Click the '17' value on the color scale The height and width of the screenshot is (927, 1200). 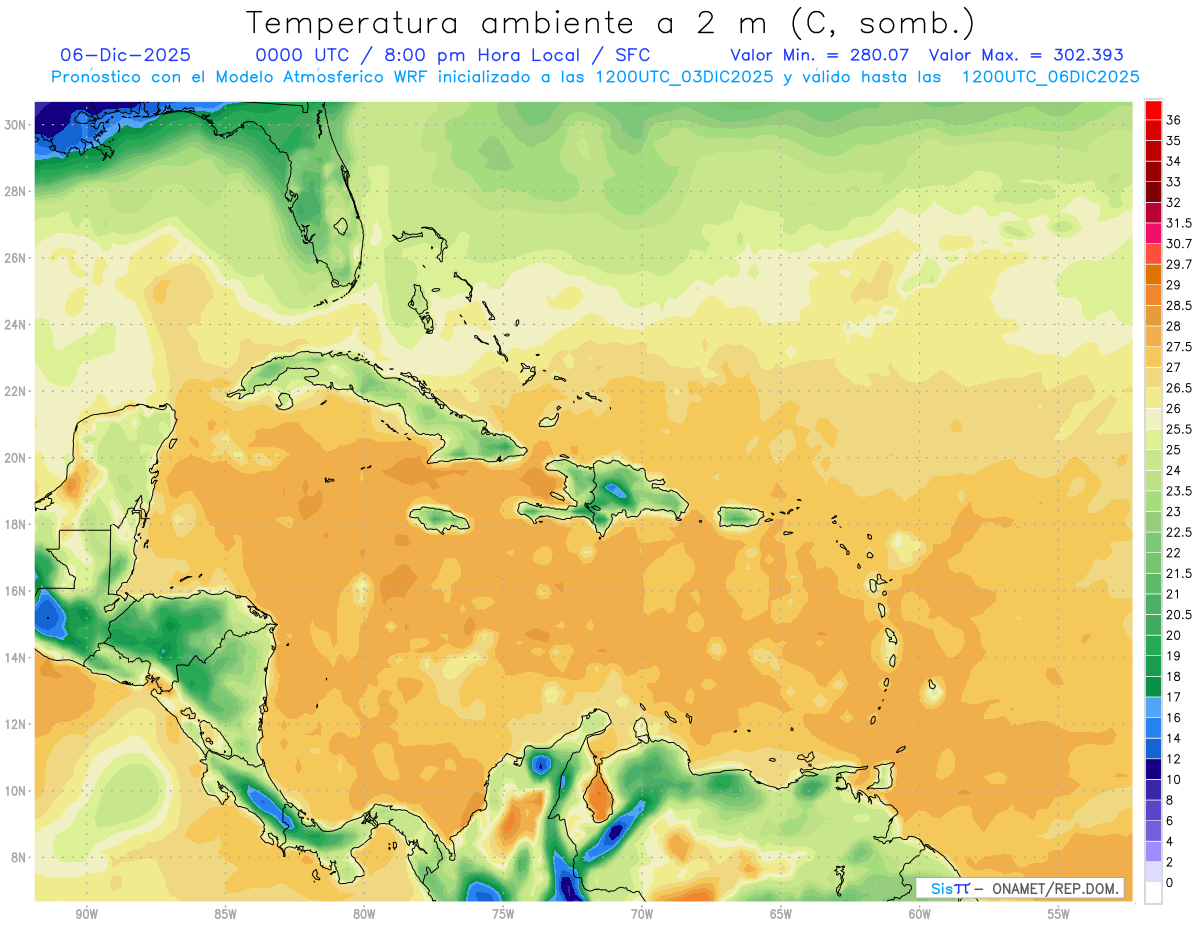pos(1174,697)
